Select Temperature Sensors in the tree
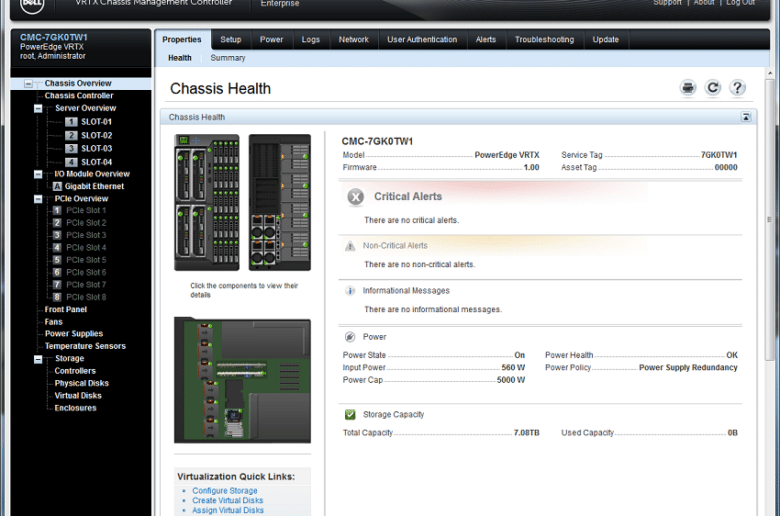 85,346
